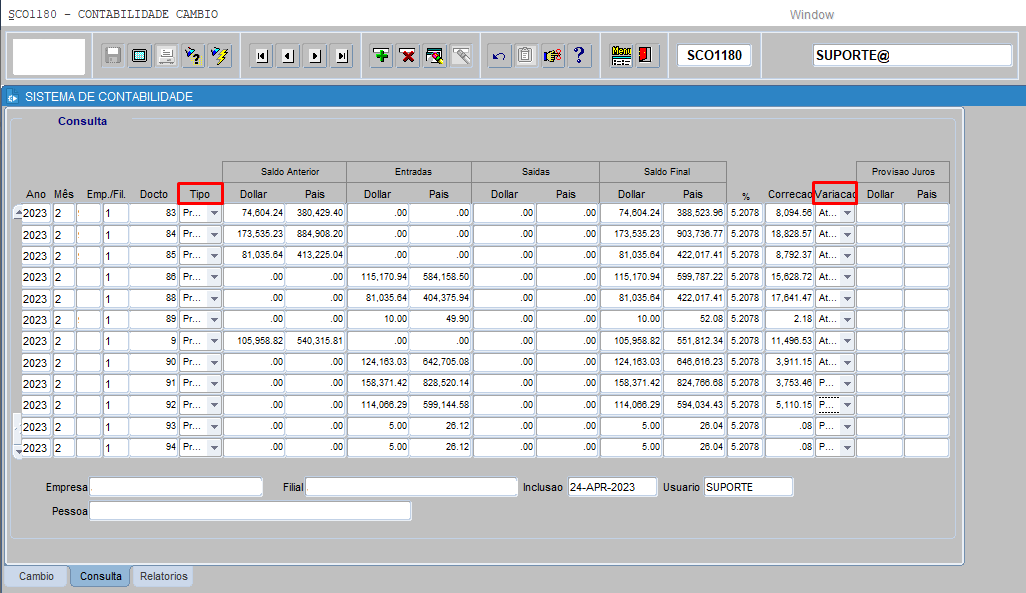The height and width of the screenshot is (593, 1026).
Task: Click the Sistema de Contabilidade title bar icon
Action: pos(12,97)
